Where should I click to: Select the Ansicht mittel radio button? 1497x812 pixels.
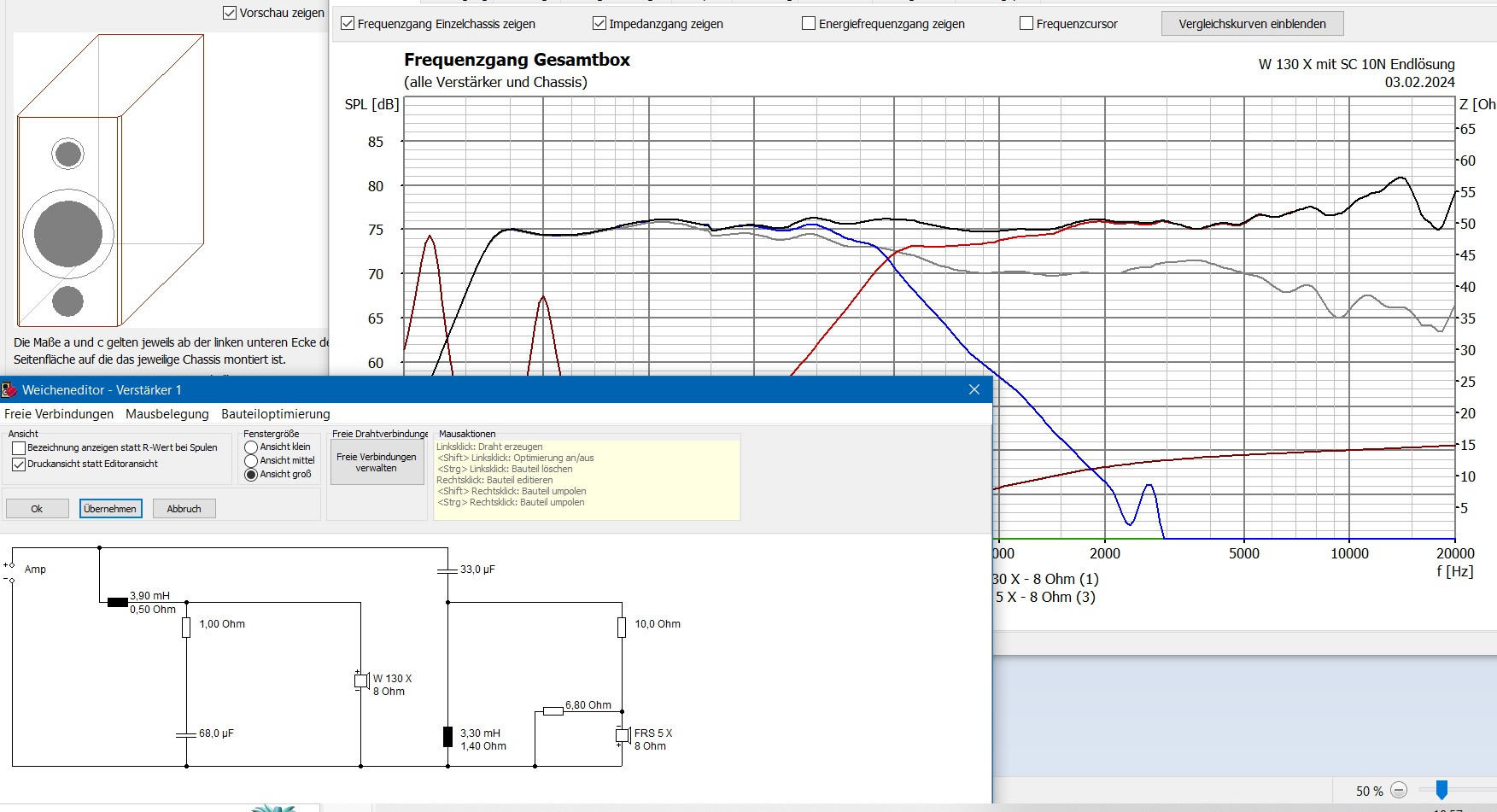tap(251, 461)
